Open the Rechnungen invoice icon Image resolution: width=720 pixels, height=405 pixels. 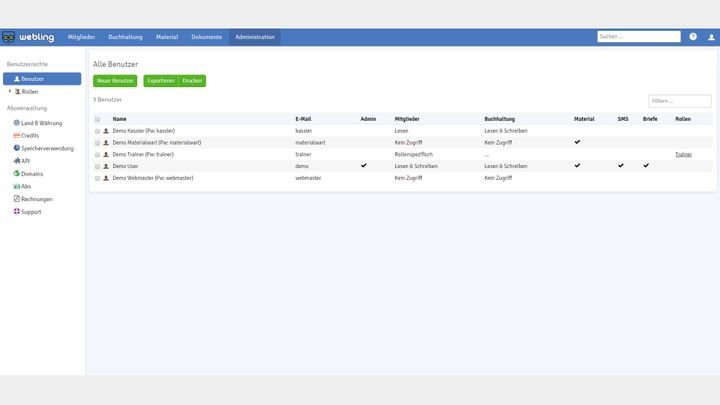click(17, 198)
